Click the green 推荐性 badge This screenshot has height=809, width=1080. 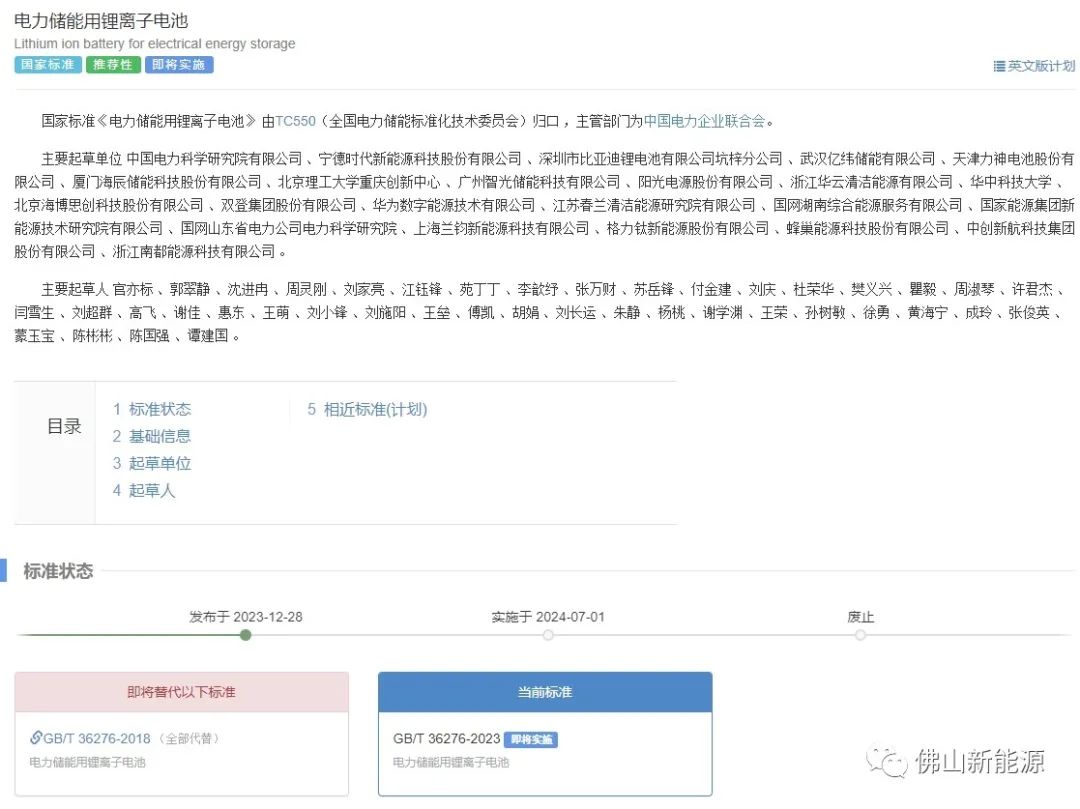tap(112, 64)
